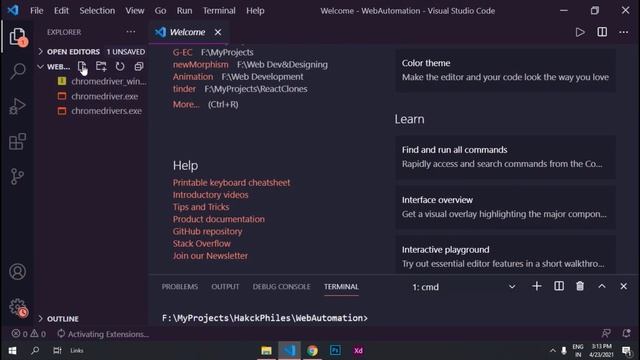Open the View menu

[x=135, y=11]
